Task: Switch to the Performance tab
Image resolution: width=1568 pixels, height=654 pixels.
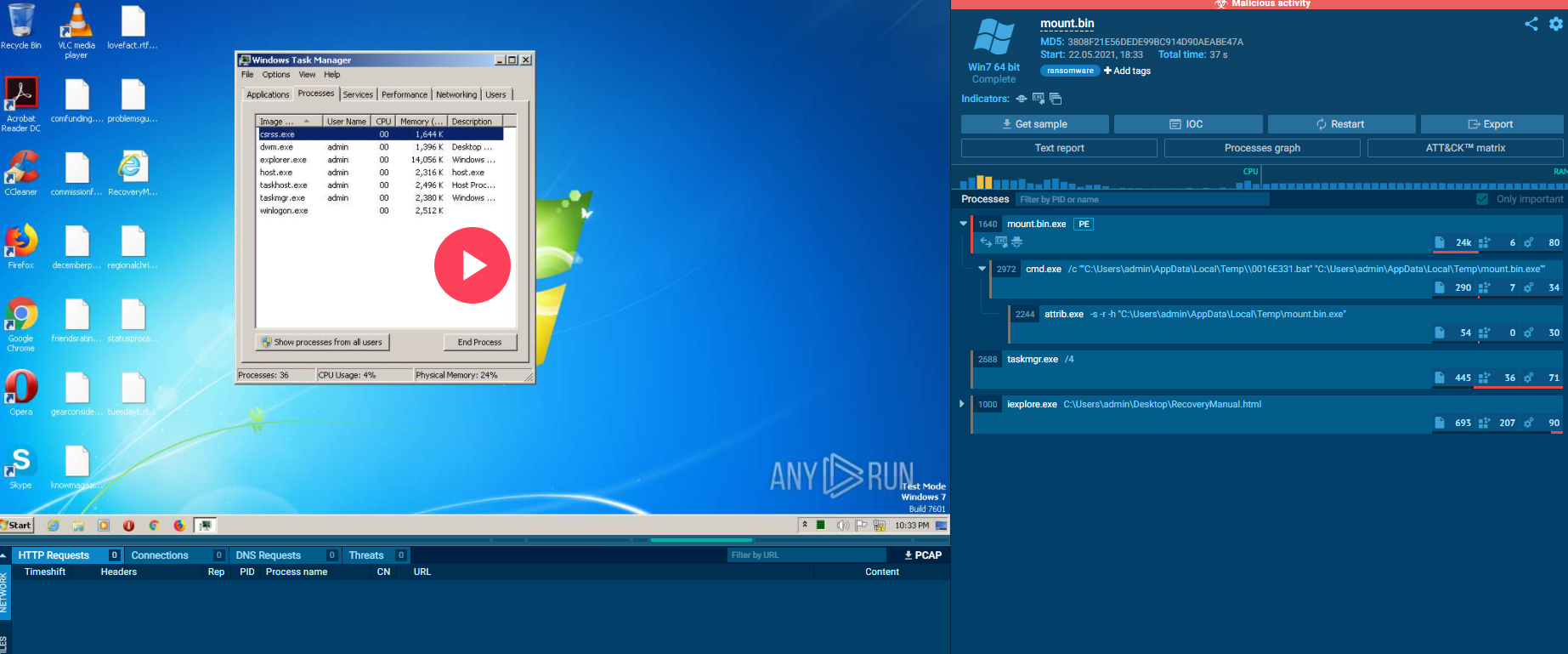Action: click(405, 94)
